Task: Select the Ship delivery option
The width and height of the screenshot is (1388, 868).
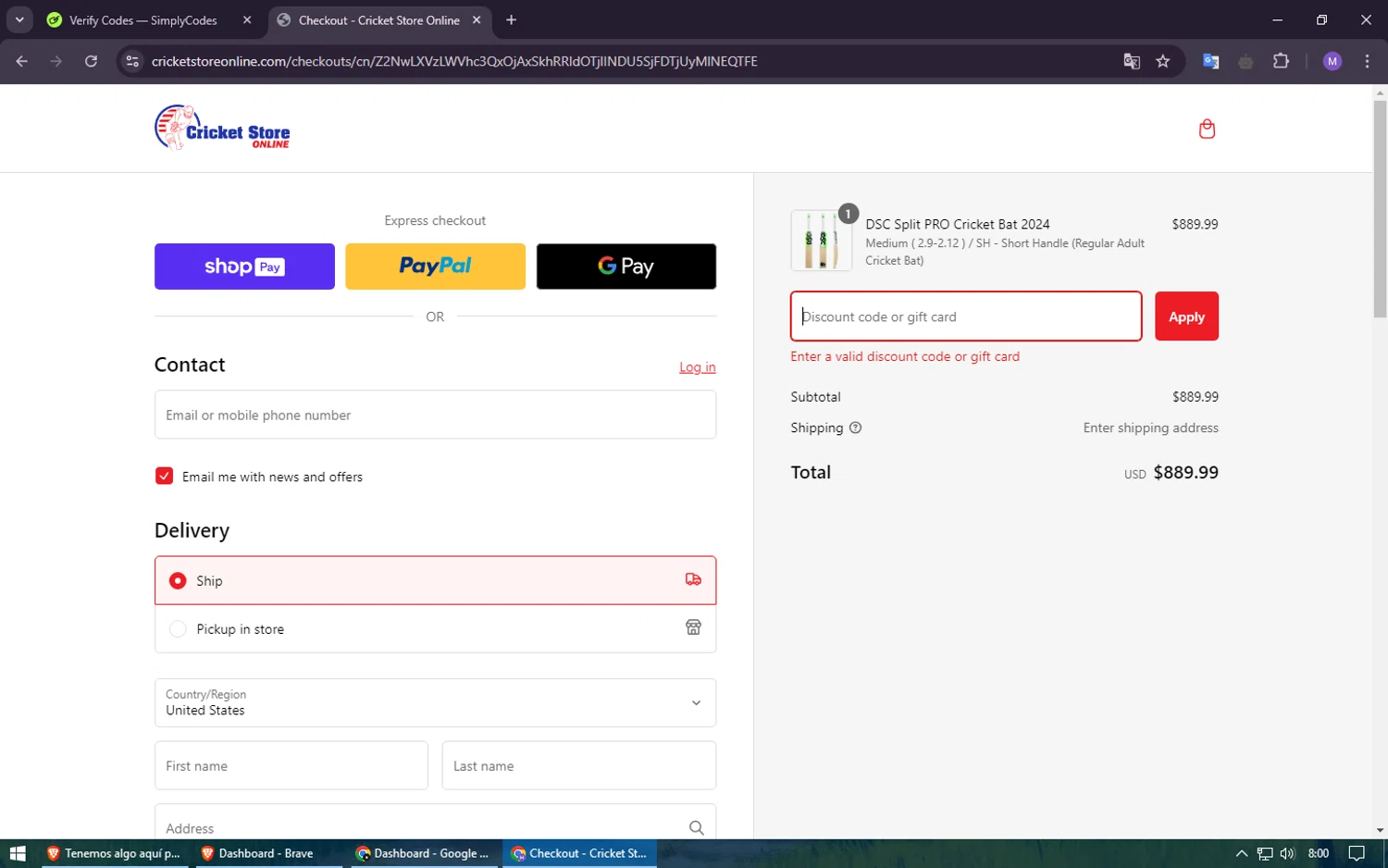Action: pyautogui.click(x=435, y=580)
